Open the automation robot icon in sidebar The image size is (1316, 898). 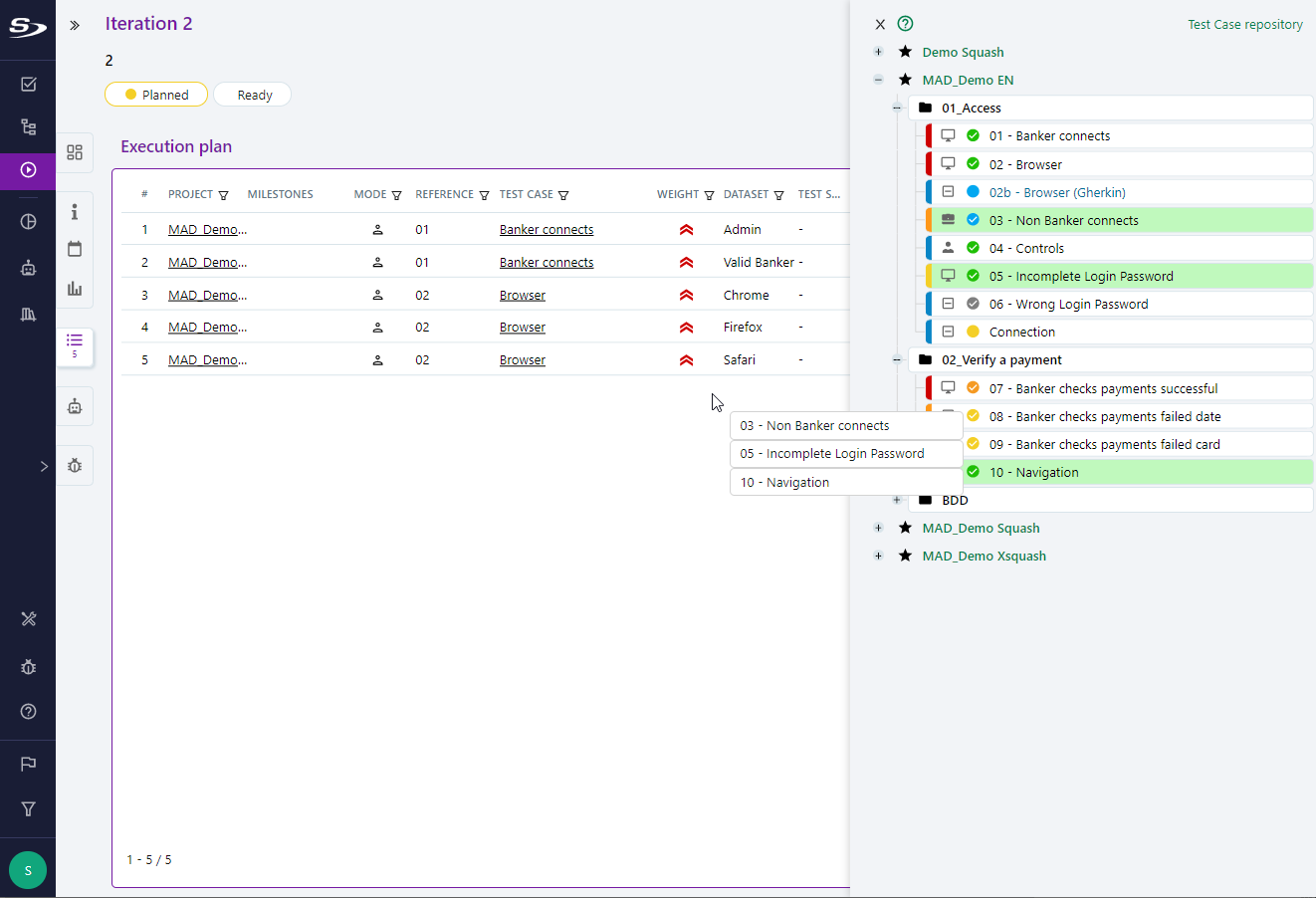coord(28,268)
